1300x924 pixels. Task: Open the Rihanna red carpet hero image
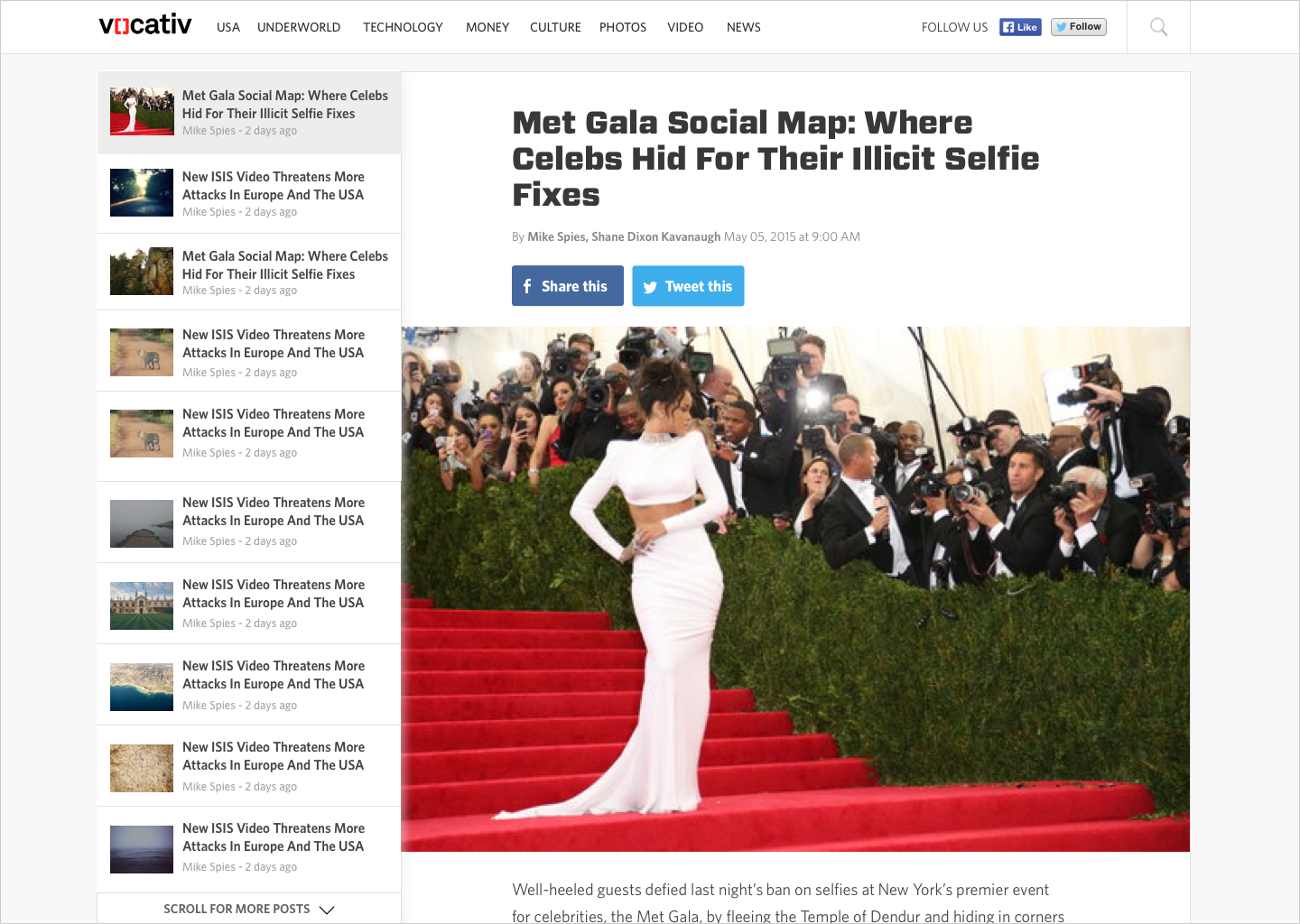[795, 589]
